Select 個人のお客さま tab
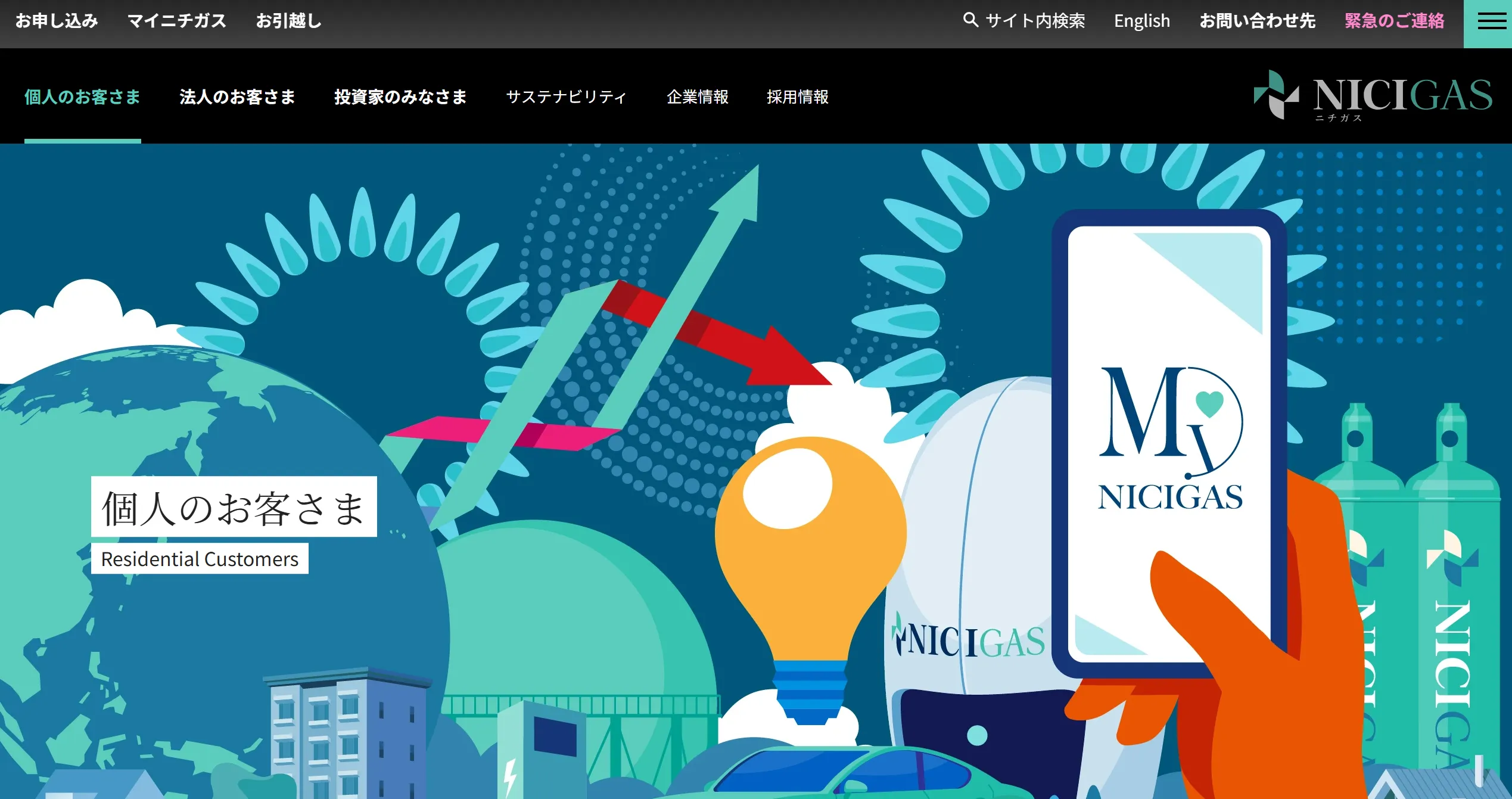1512x799 pixels. 83,97
